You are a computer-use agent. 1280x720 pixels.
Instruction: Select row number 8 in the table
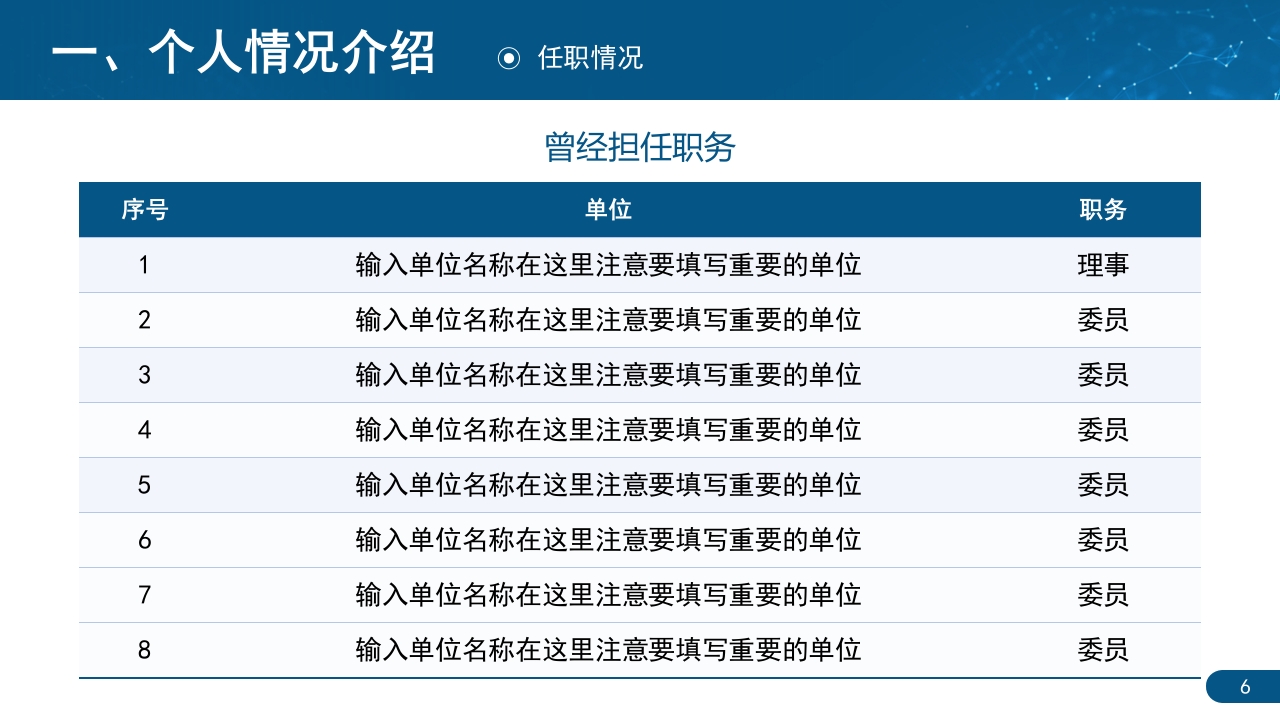pyautogui.click(x=143, y=650)
